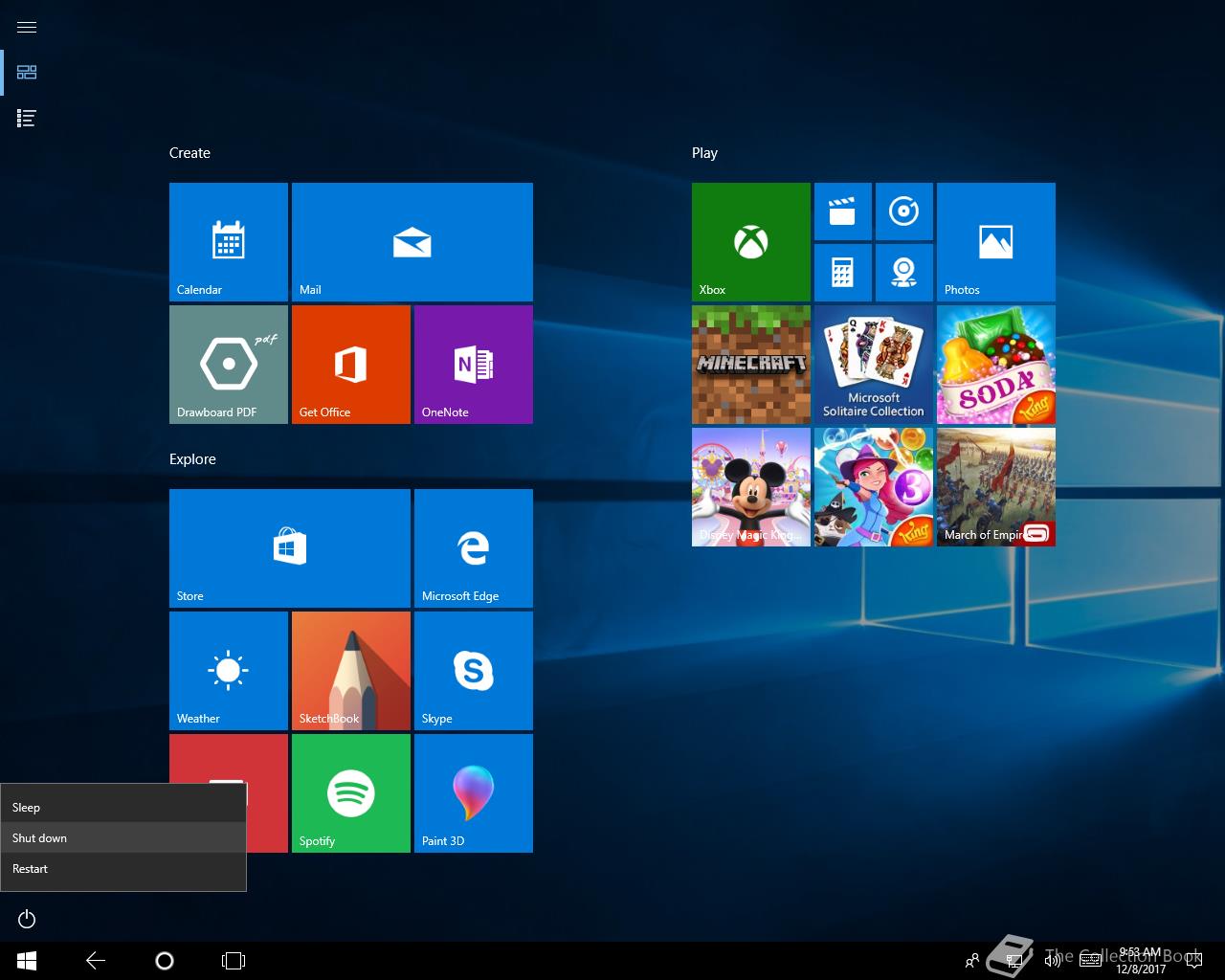Open the Camera small tile

(x=904, y=273)
